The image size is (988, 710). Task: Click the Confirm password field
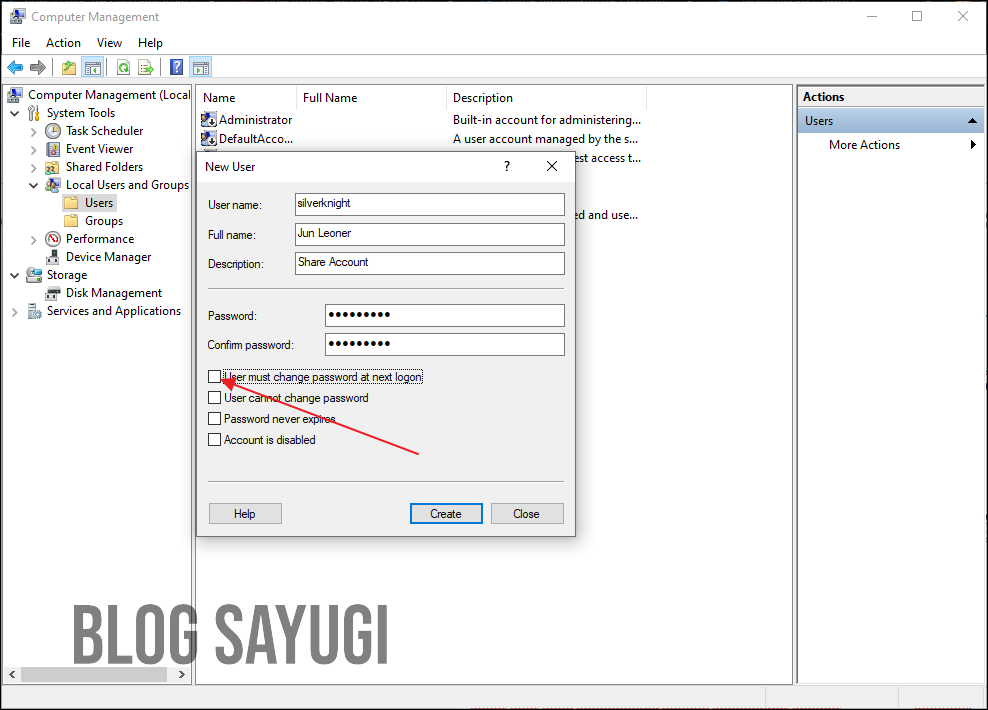tap(445, 344)
